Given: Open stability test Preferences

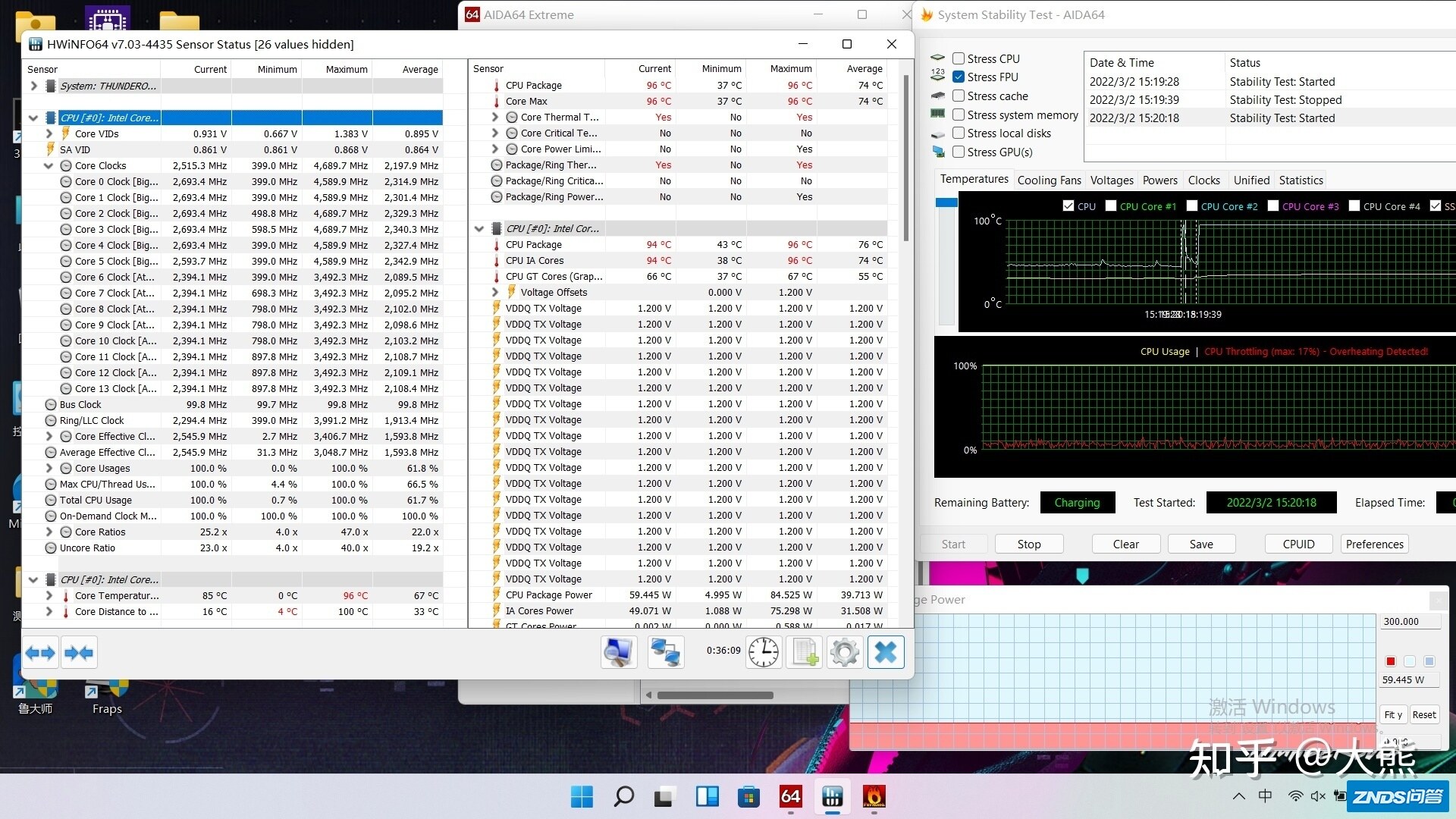Looking at the screenshot, I should click(1375, 544).
